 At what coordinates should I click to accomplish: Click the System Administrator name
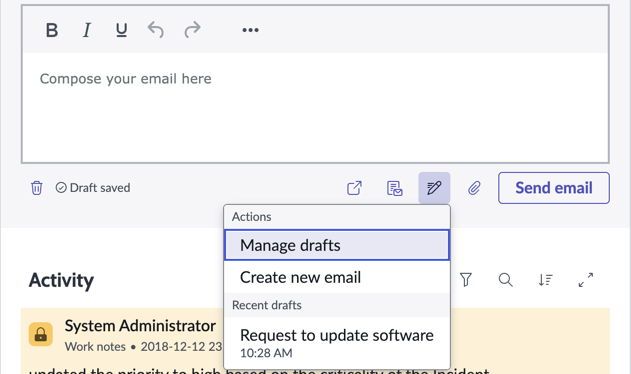click(140, 326)
